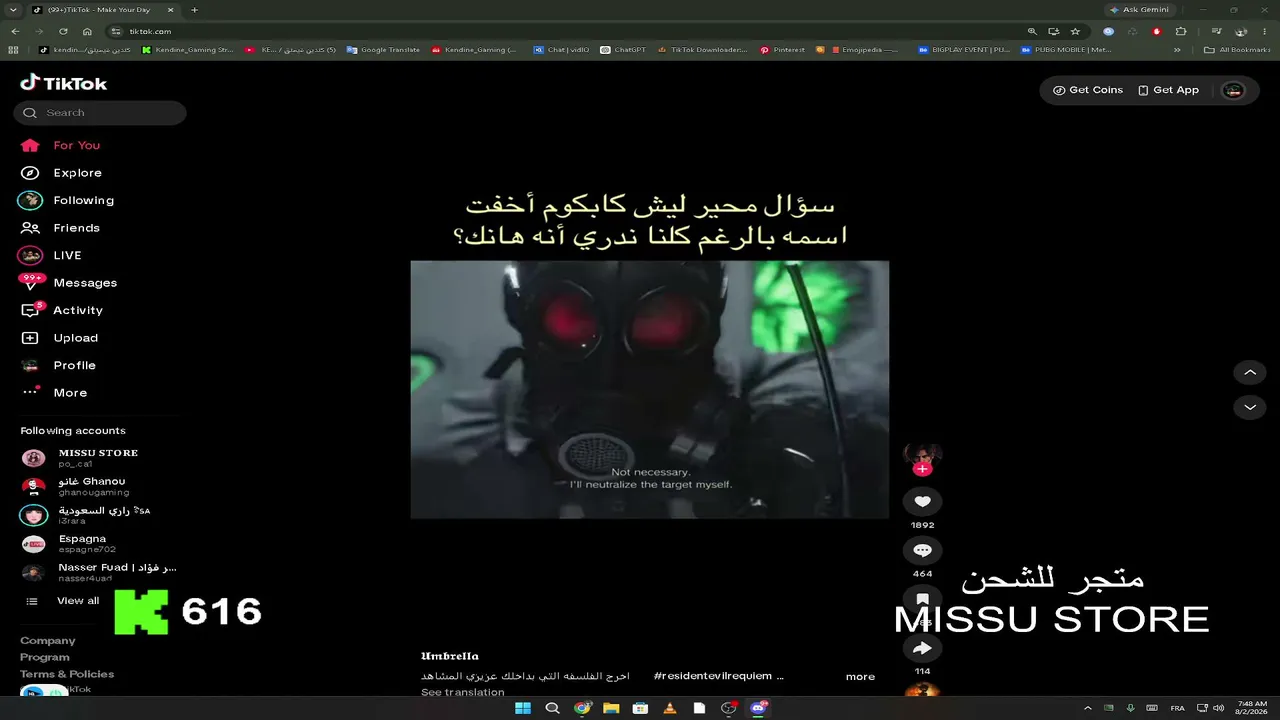
Task: Open Discord from the taskbar
Action: coord(759,708)
